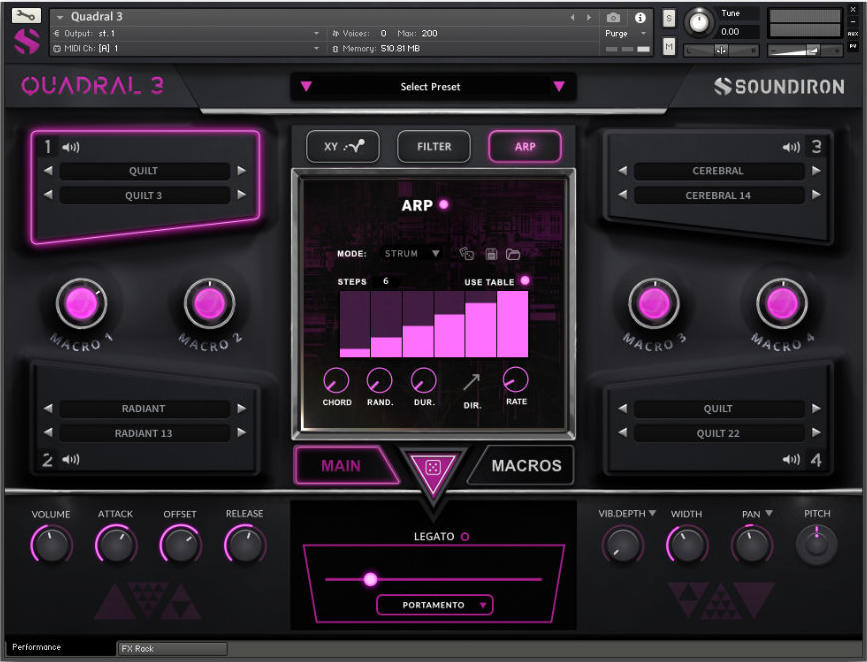This screenshot has width=867, height=662.
Task: Click the snapshot camera icon in the header
Action: point(613,17)
